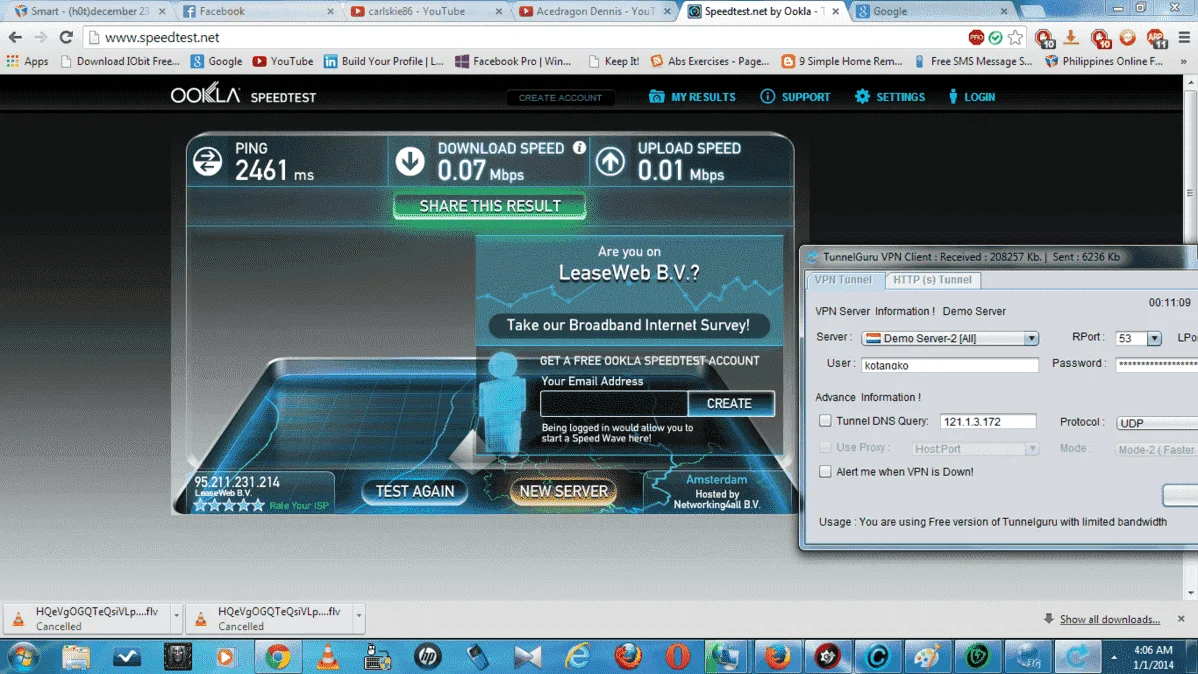Show hidden system tray icons
The height and width of the screenshot is (674, 1198).
pos(1114,657)
